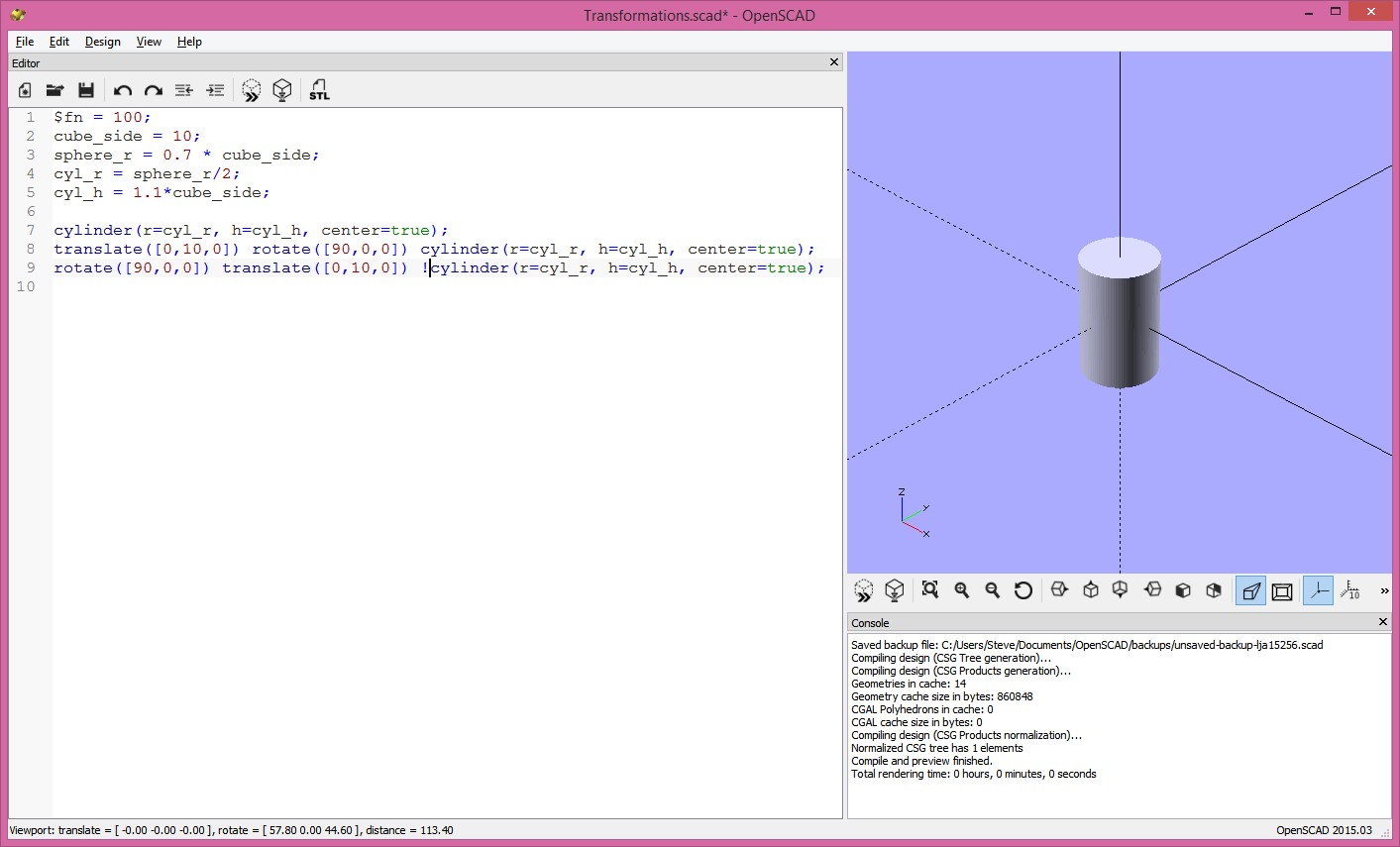Zoom out in the 3D viewport
The image size is (1400, 847).
pos(994,589)
